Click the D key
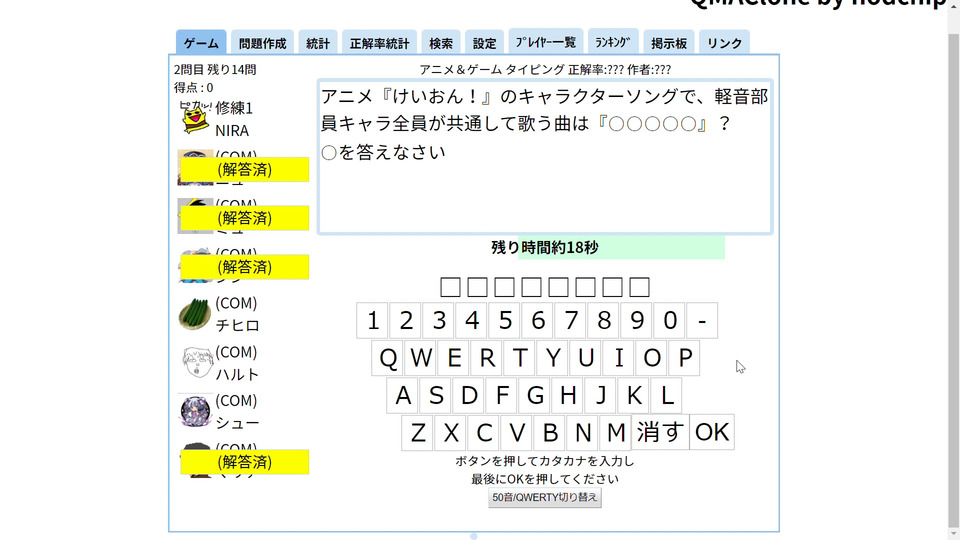The image size is (960, 540). coord(470,396)
